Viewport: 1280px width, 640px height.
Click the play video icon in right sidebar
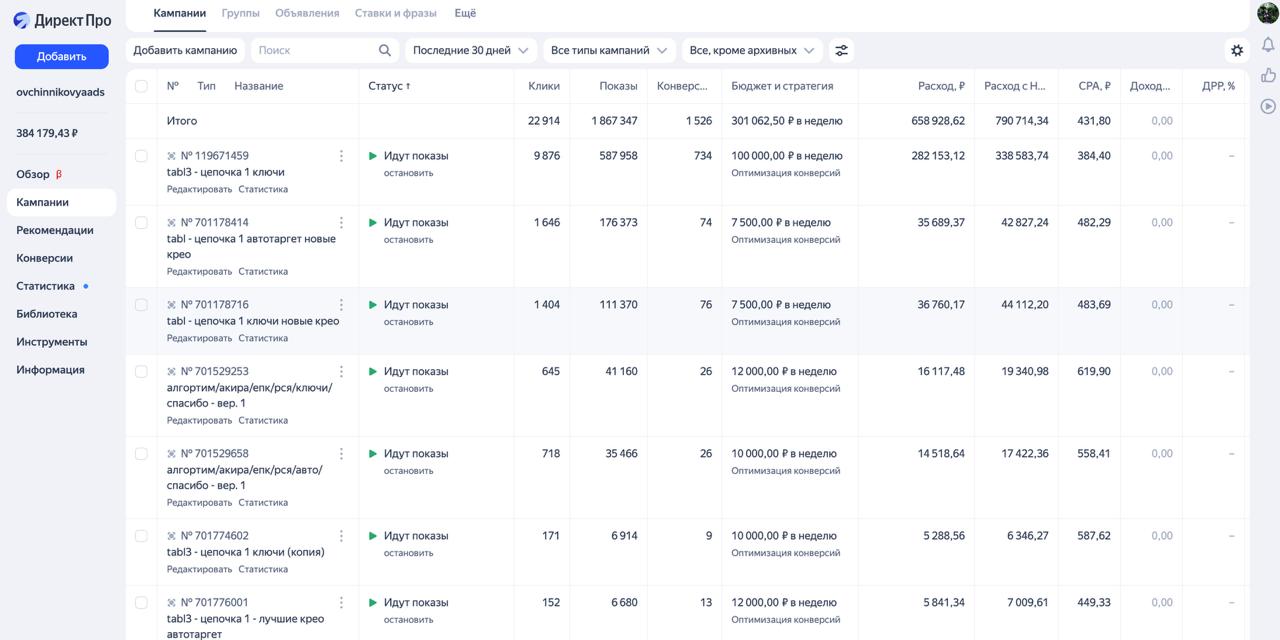(x=1268, y=105)
